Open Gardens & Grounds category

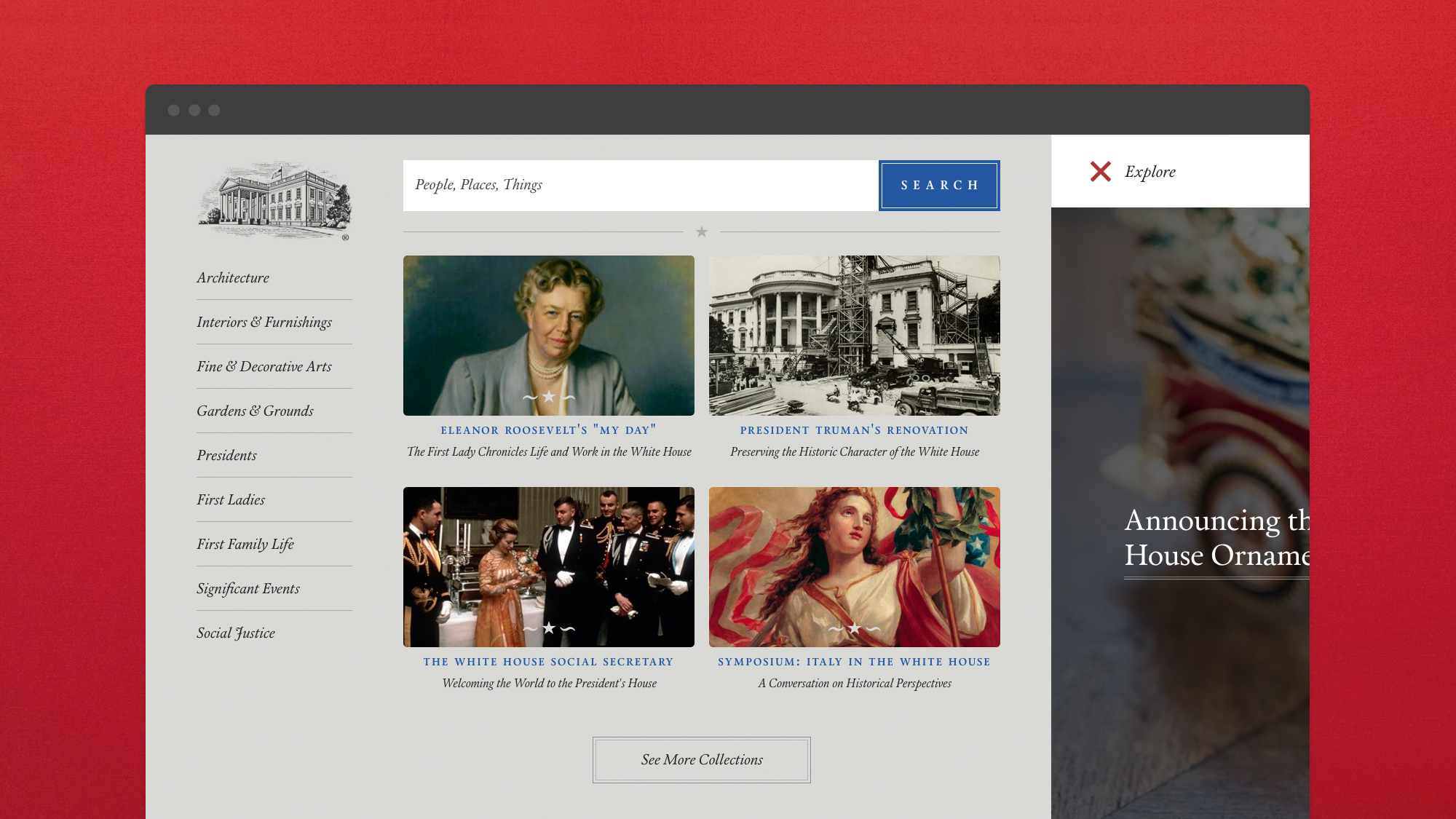pyautogui.click(x=255, y=411)
